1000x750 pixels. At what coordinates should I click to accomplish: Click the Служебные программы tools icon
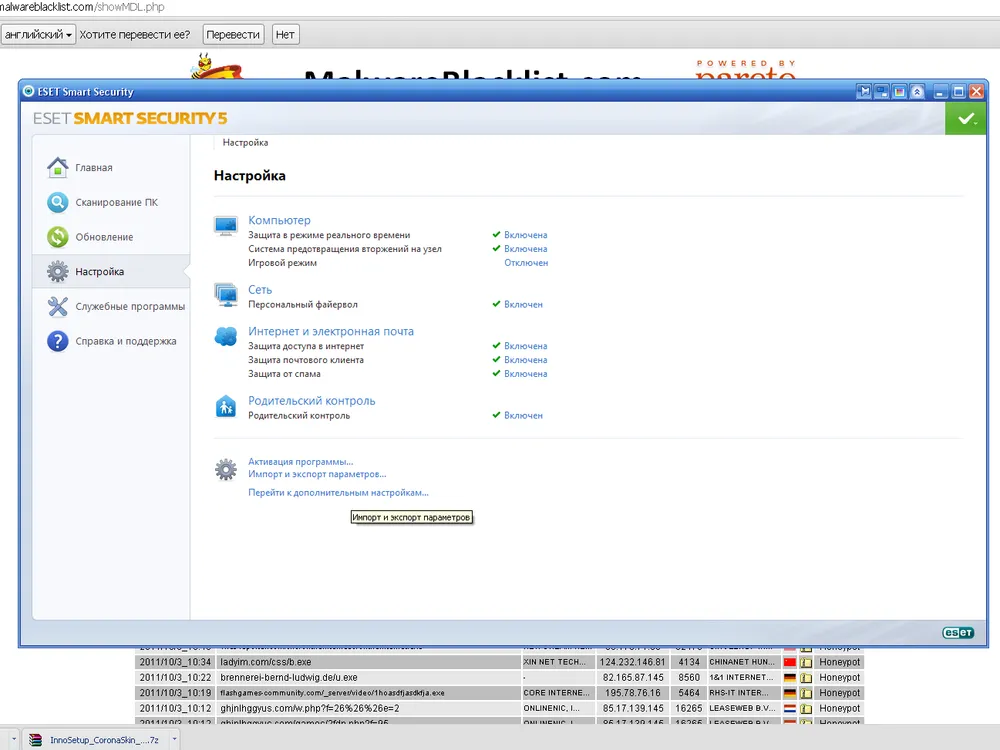pos(58,307)
